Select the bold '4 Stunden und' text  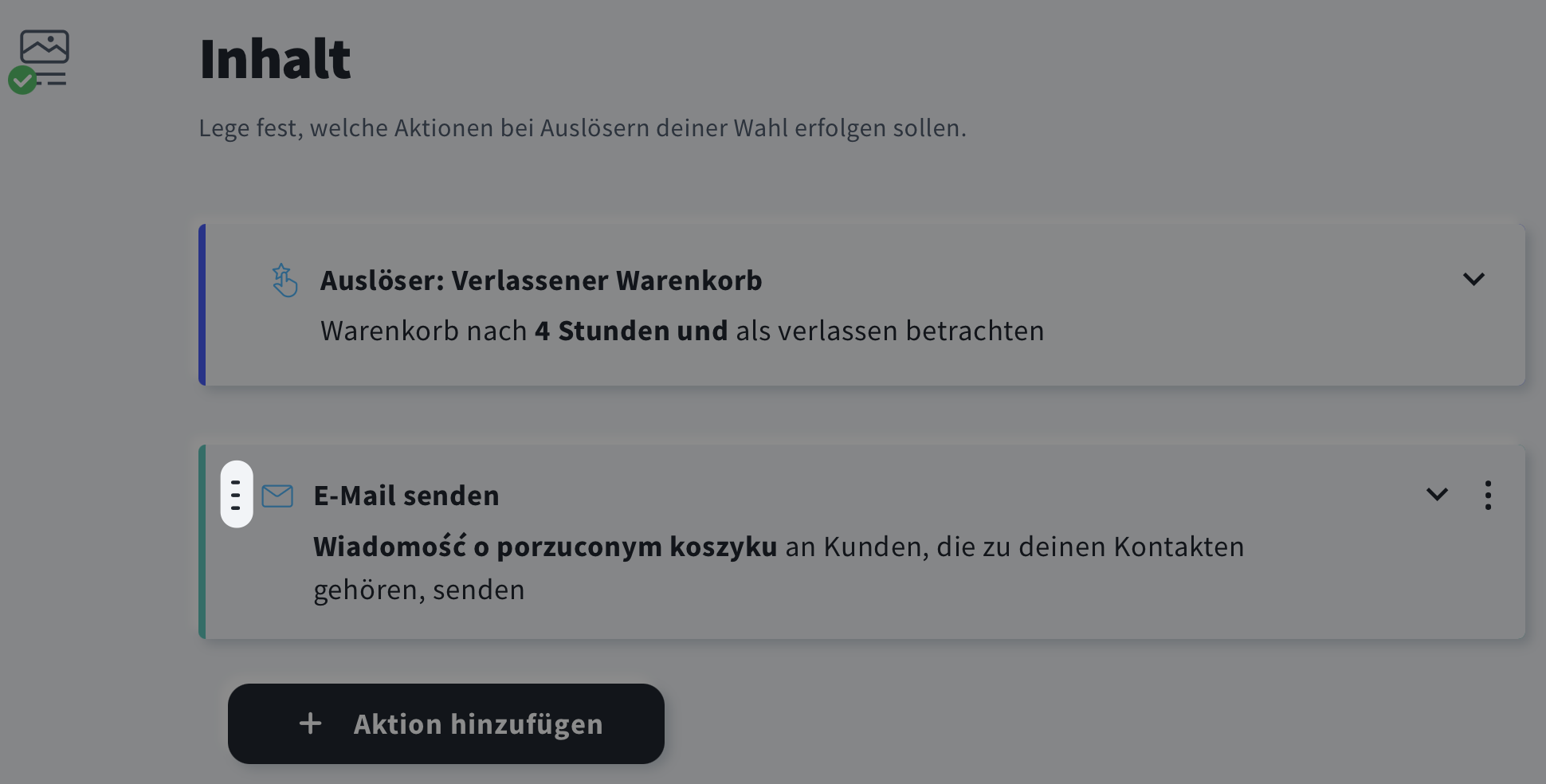coord(631,331)
